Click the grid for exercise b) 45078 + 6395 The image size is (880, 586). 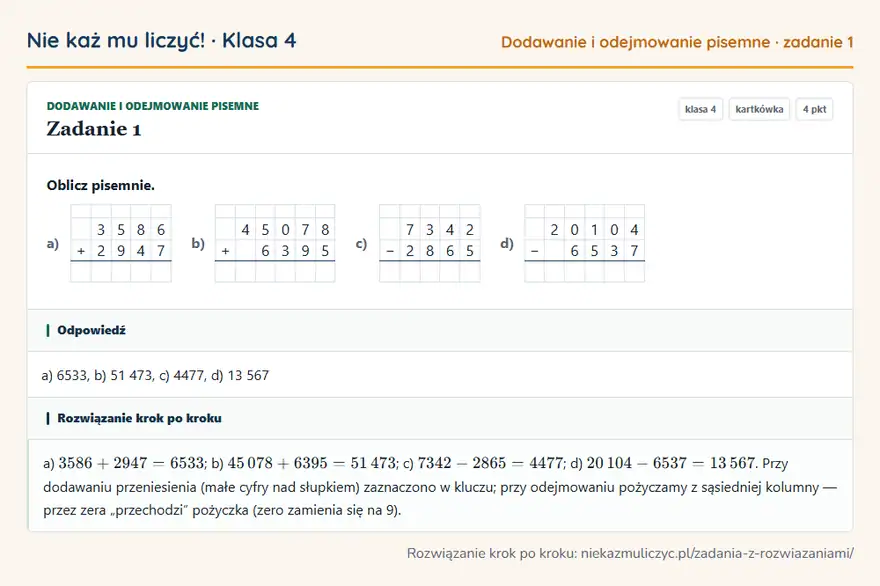(275, 243)
